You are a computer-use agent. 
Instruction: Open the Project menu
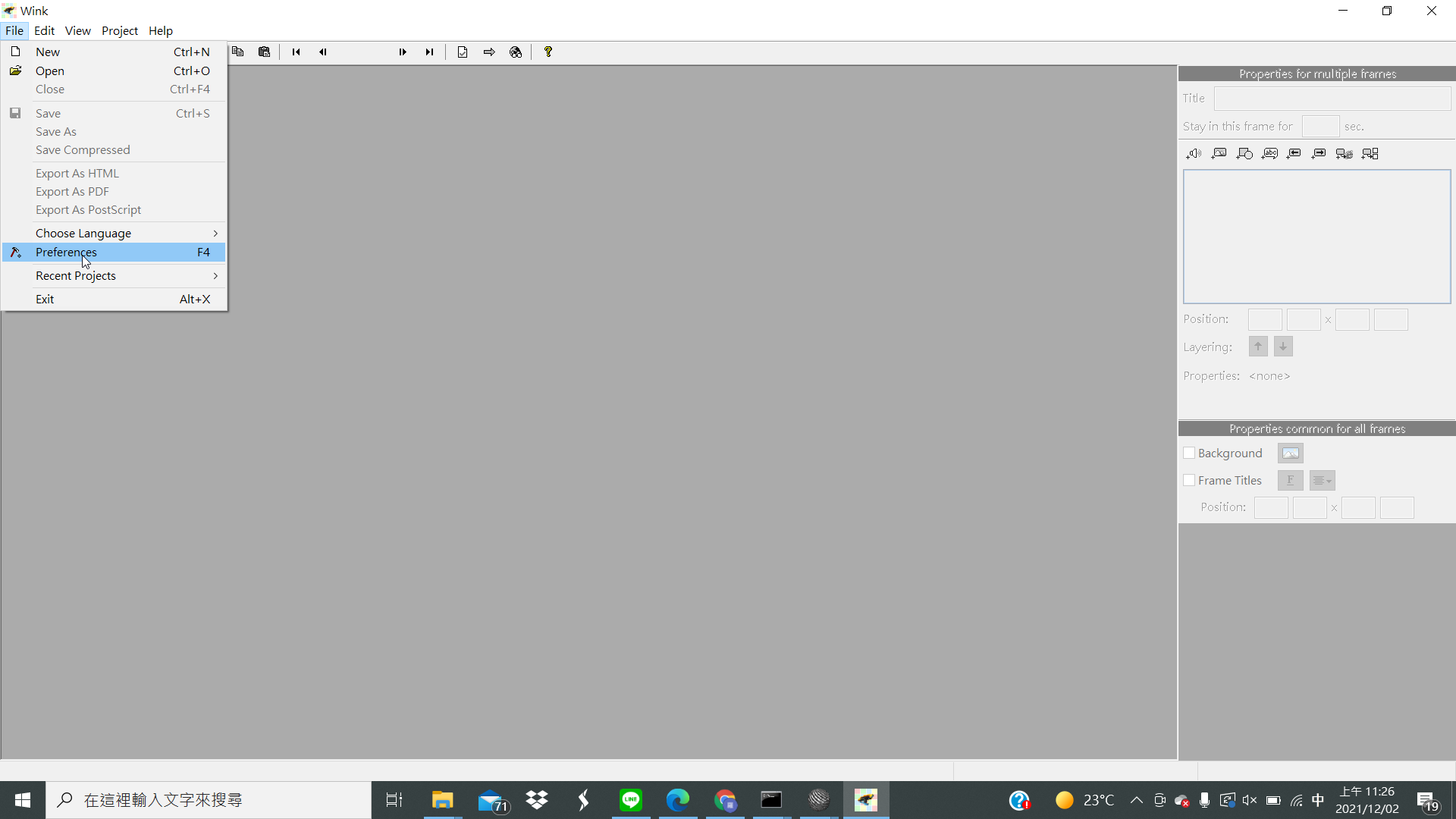120,30
